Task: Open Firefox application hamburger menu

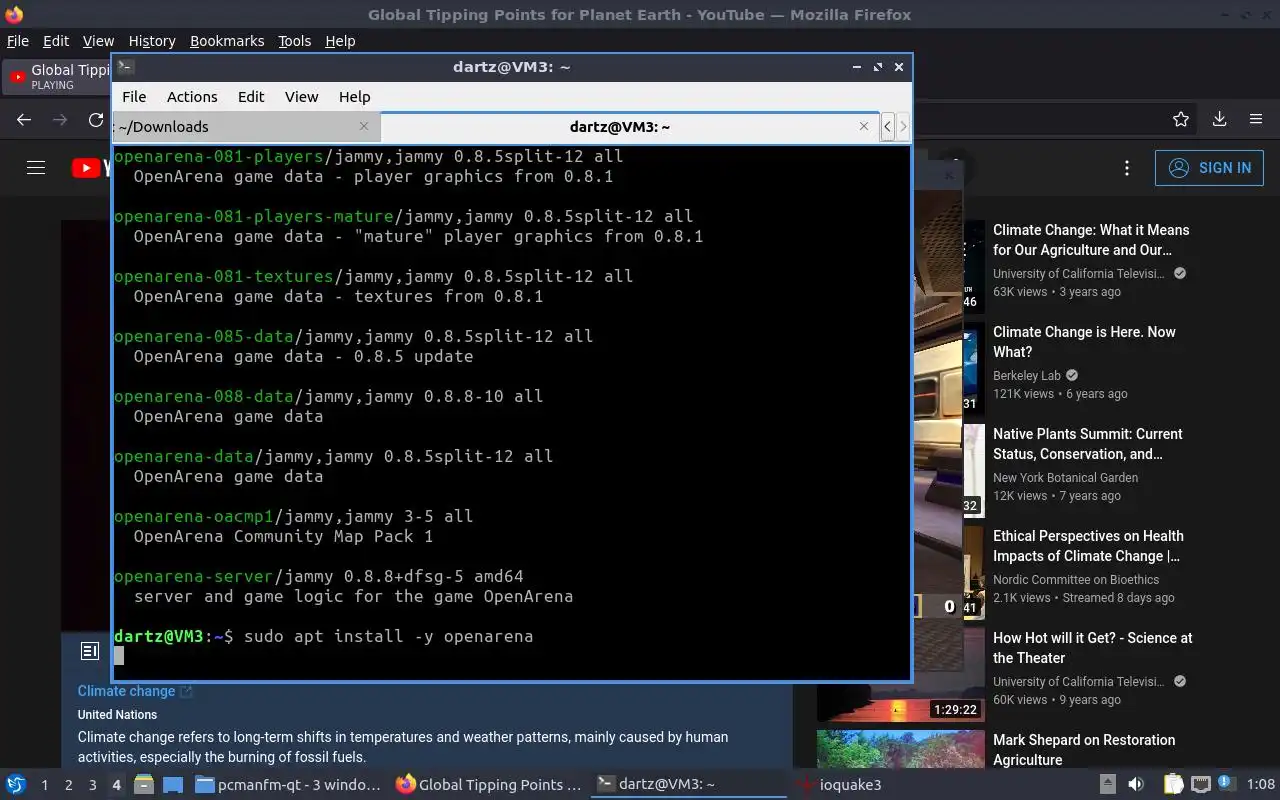Action: (1256, 120)
